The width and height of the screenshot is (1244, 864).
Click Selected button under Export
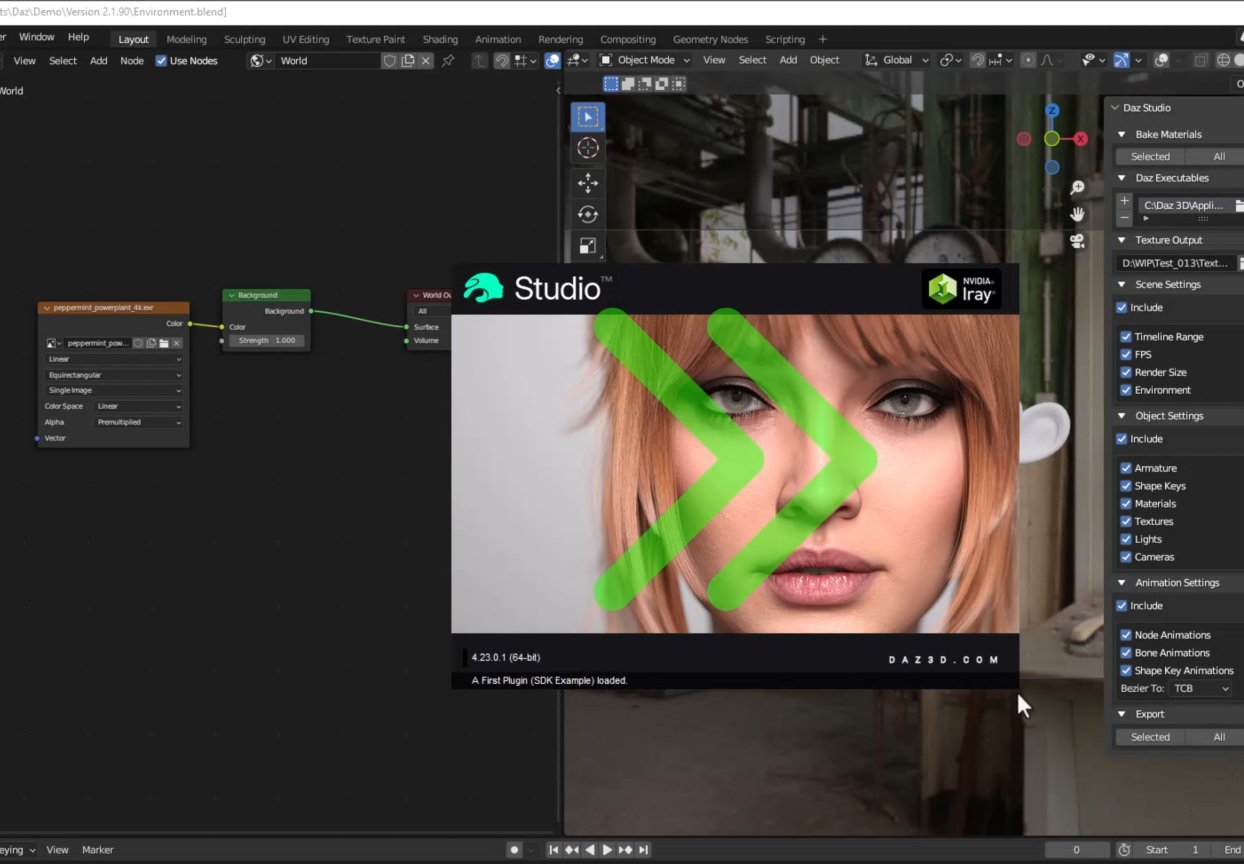click(1150, 737)
